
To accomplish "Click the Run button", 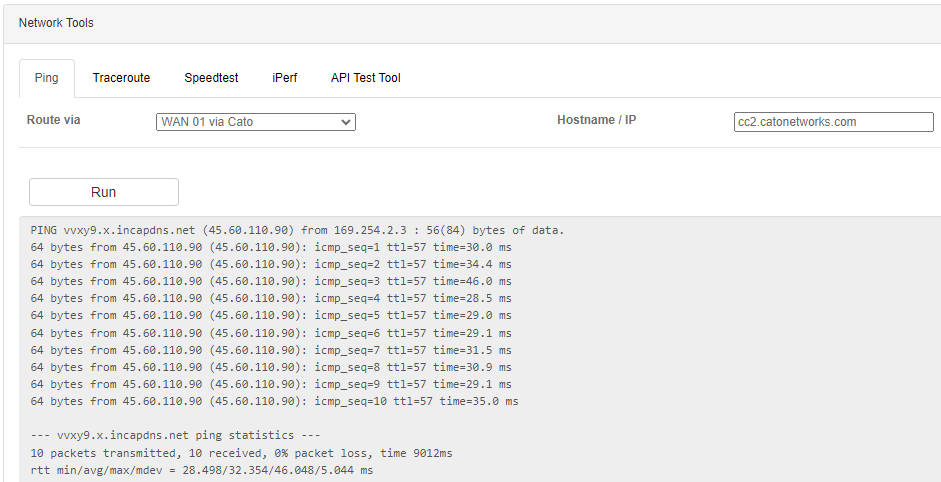I will tap(104, 192).
